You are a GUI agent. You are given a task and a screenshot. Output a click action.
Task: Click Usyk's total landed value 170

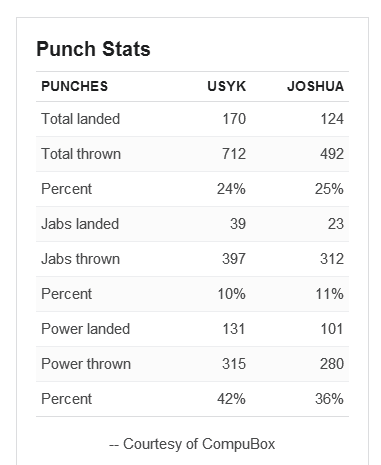tap(234, 119)
